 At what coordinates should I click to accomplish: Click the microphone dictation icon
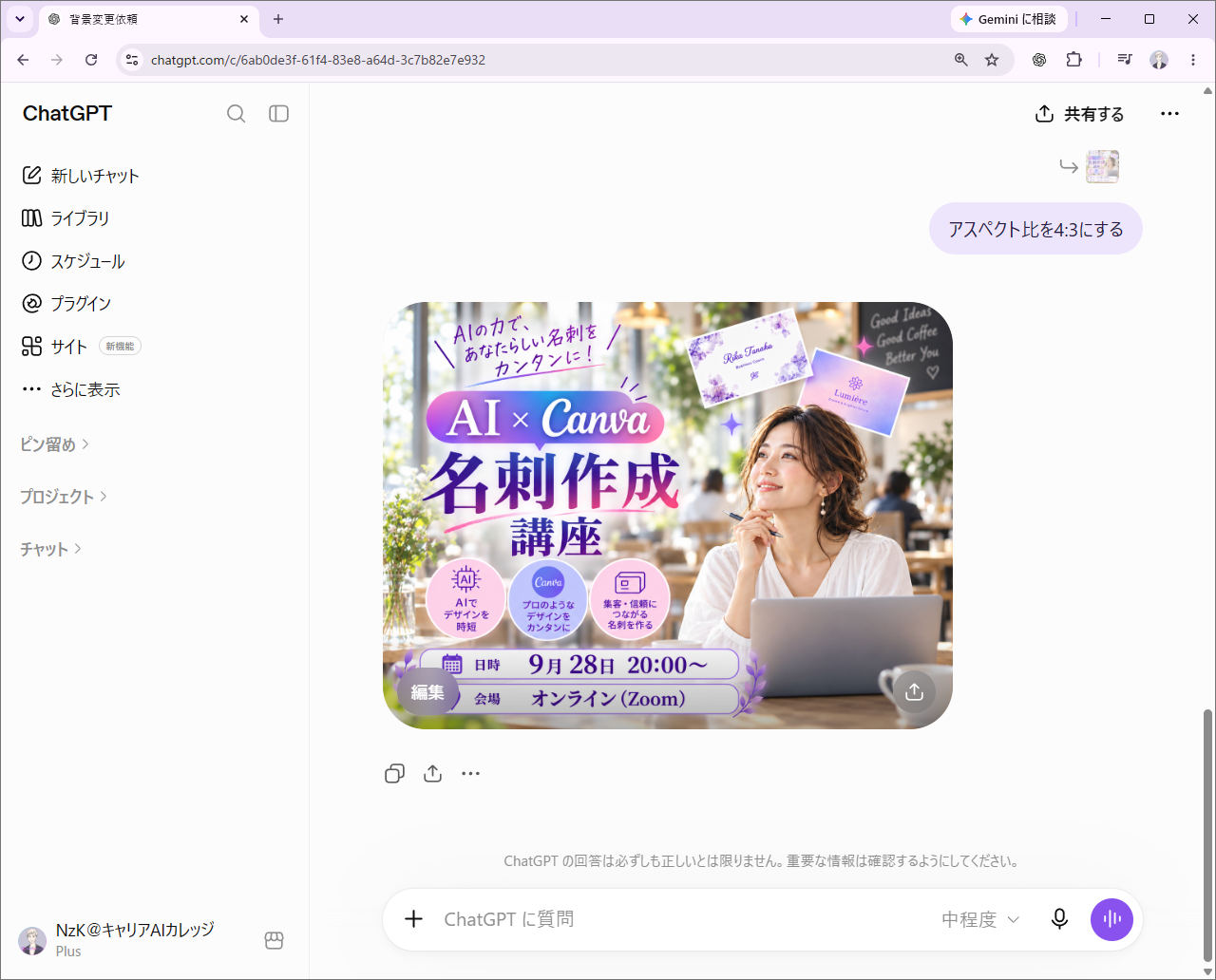tap(1059, 919)
